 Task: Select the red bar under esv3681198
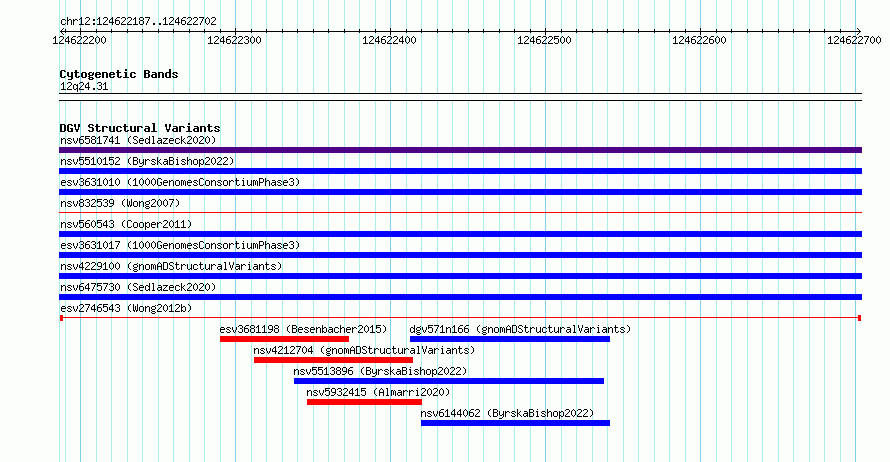tap(284, 339)
